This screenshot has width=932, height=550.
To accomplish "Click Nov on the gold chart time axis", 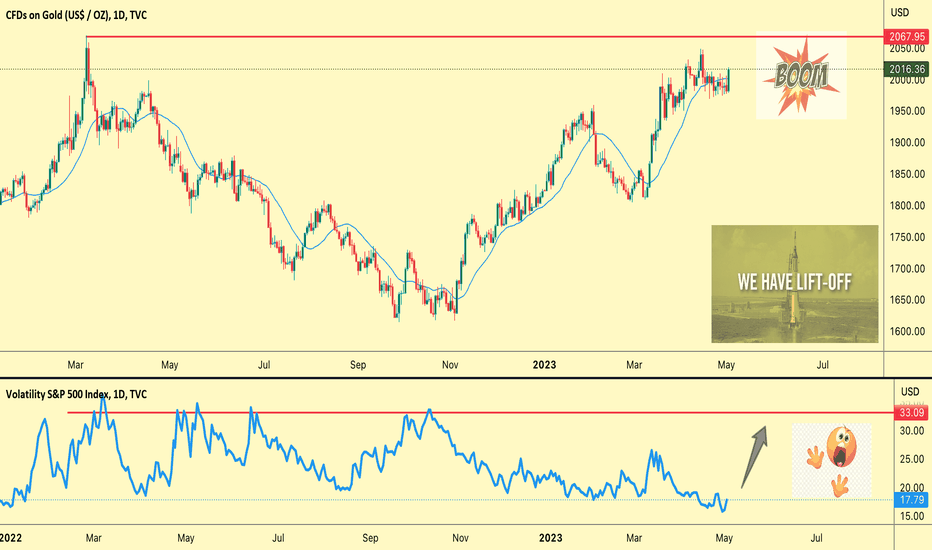I will coord(450,365).
